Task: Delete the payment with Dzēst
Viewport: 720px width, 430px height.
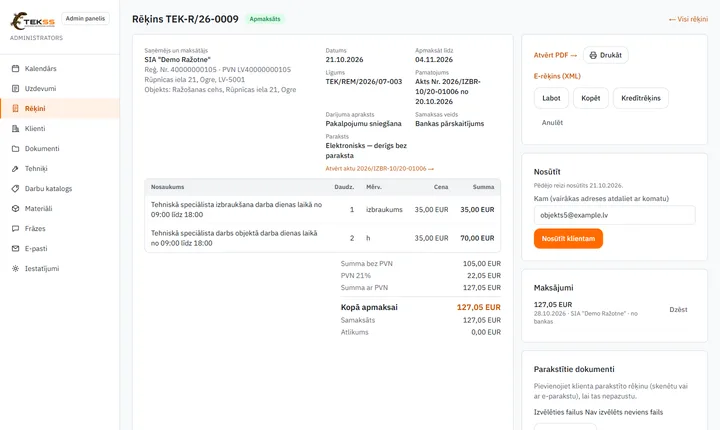Action: point(678,310)
